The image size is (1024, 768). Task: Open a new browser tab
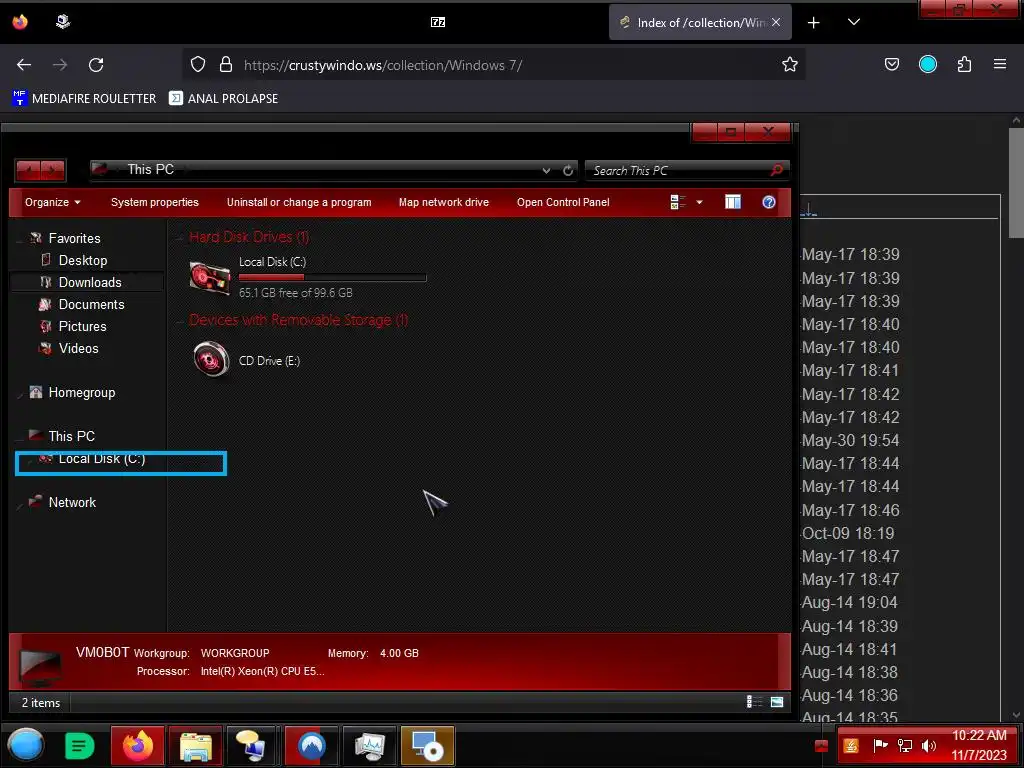[813, 23]
